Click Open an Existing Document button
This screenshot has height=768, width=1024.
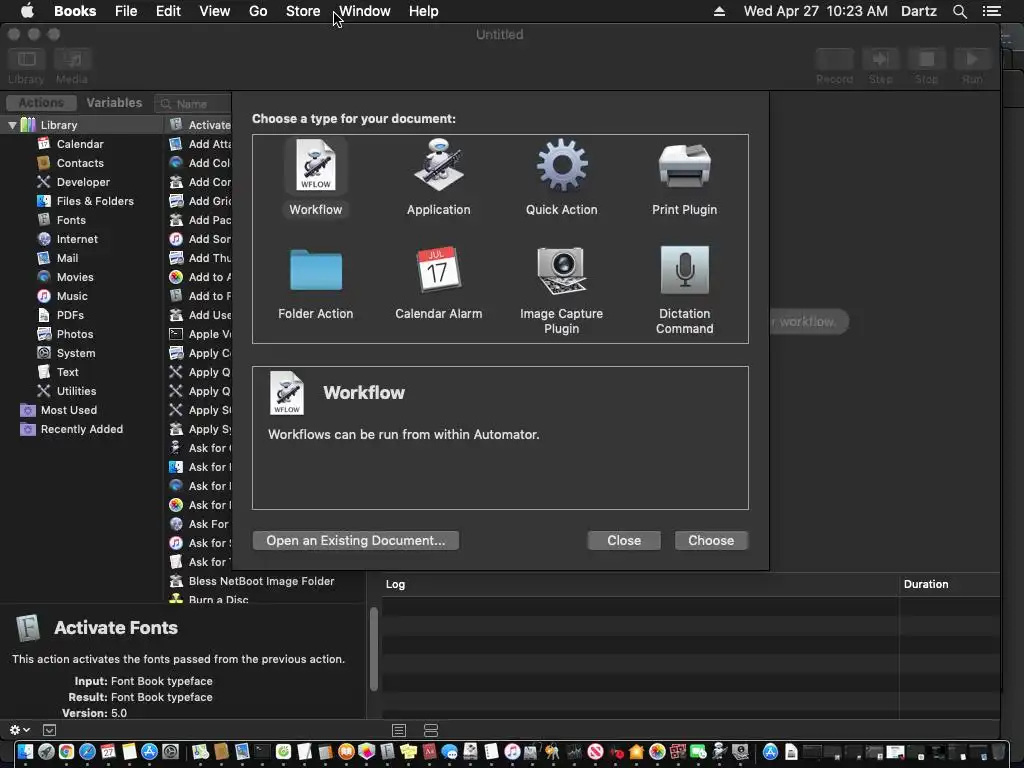[355, 540]
